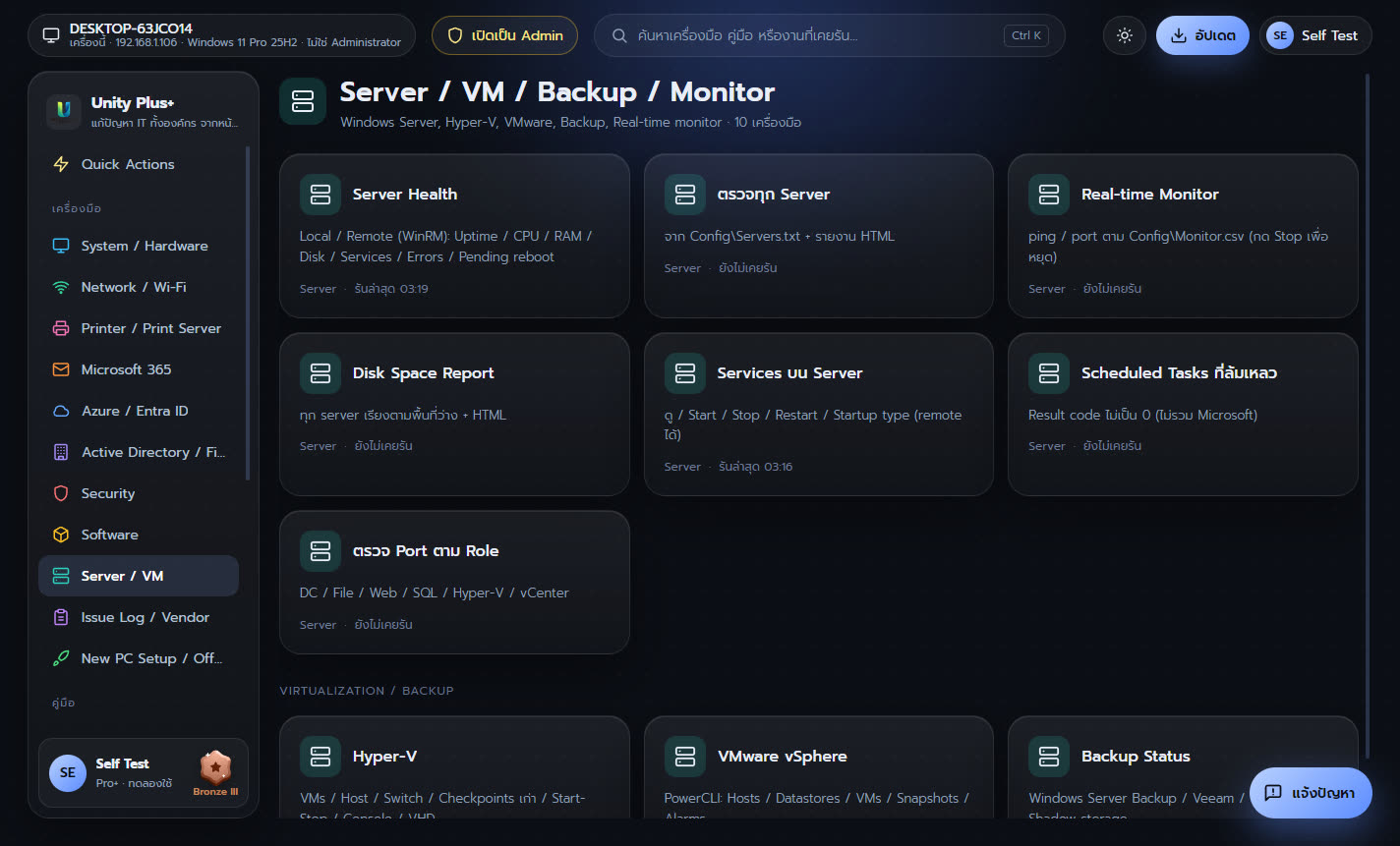Open the Backup Status card
Image resolution: width=1400 pixels, height=846 pixels.
click(1183, 768)
